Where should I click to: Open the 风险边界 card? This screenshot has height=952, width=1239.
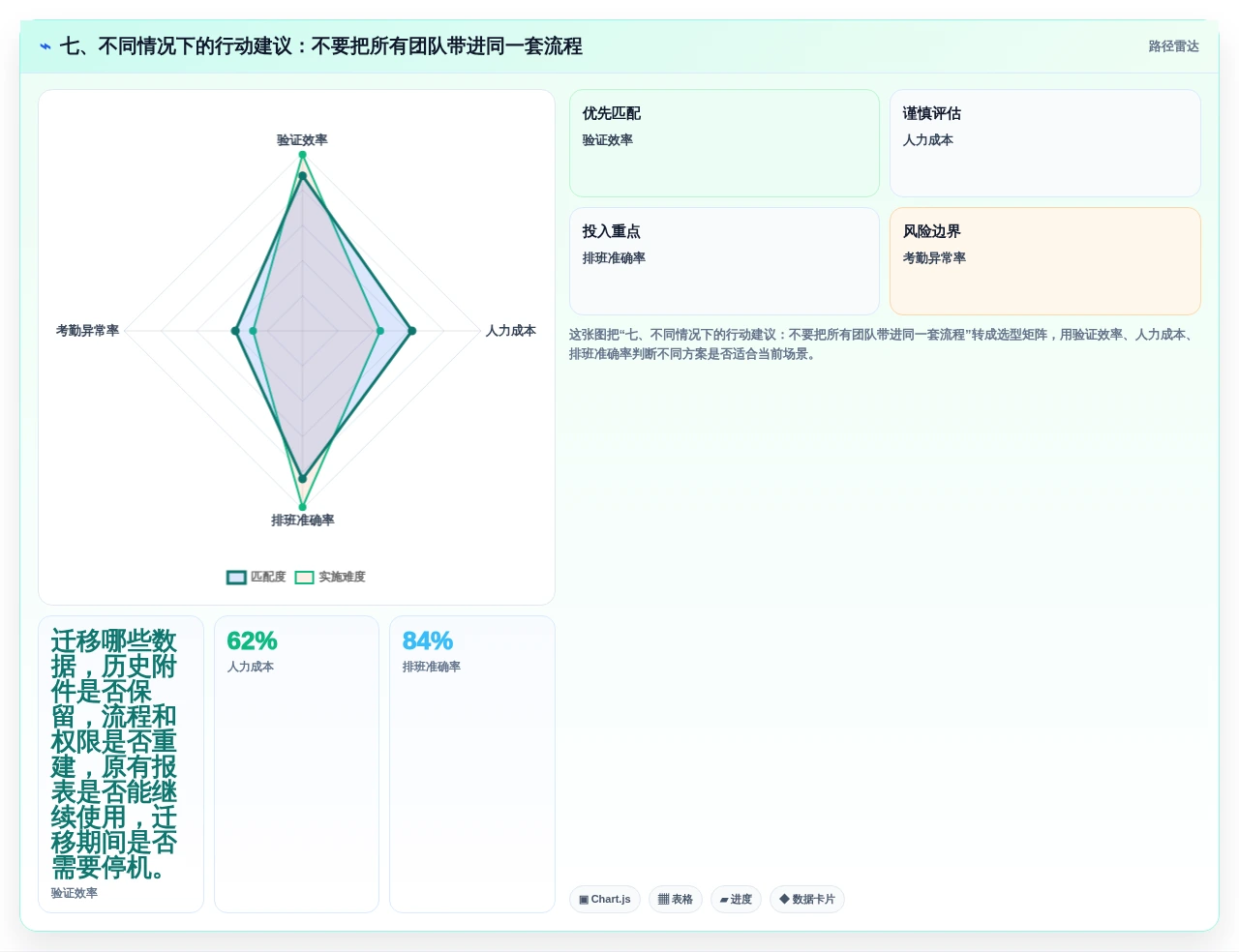click(x=1045, y=261)
